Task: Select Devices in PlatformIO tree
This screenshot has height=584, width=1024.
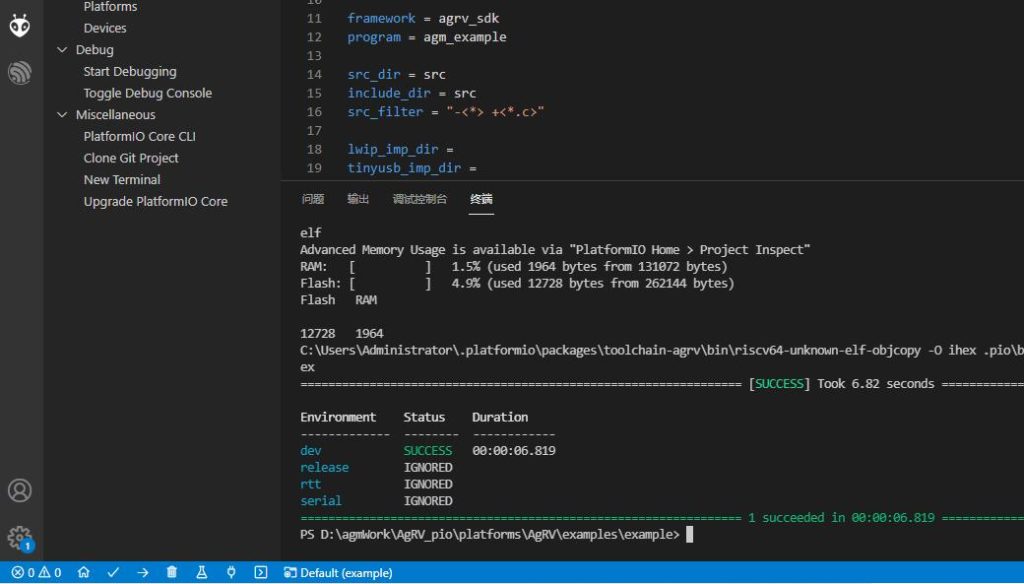Action: [x=105, y=28]
